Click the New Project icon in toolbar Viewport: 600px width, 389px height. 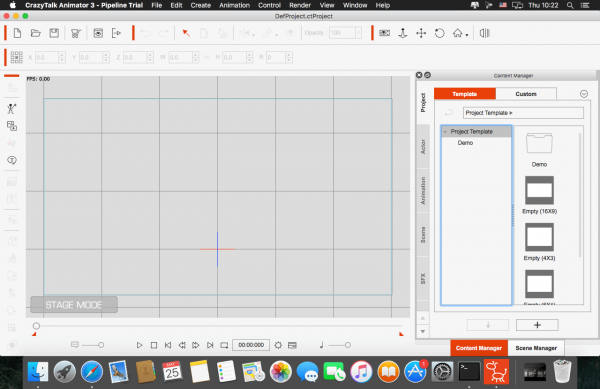pos(17,33)
